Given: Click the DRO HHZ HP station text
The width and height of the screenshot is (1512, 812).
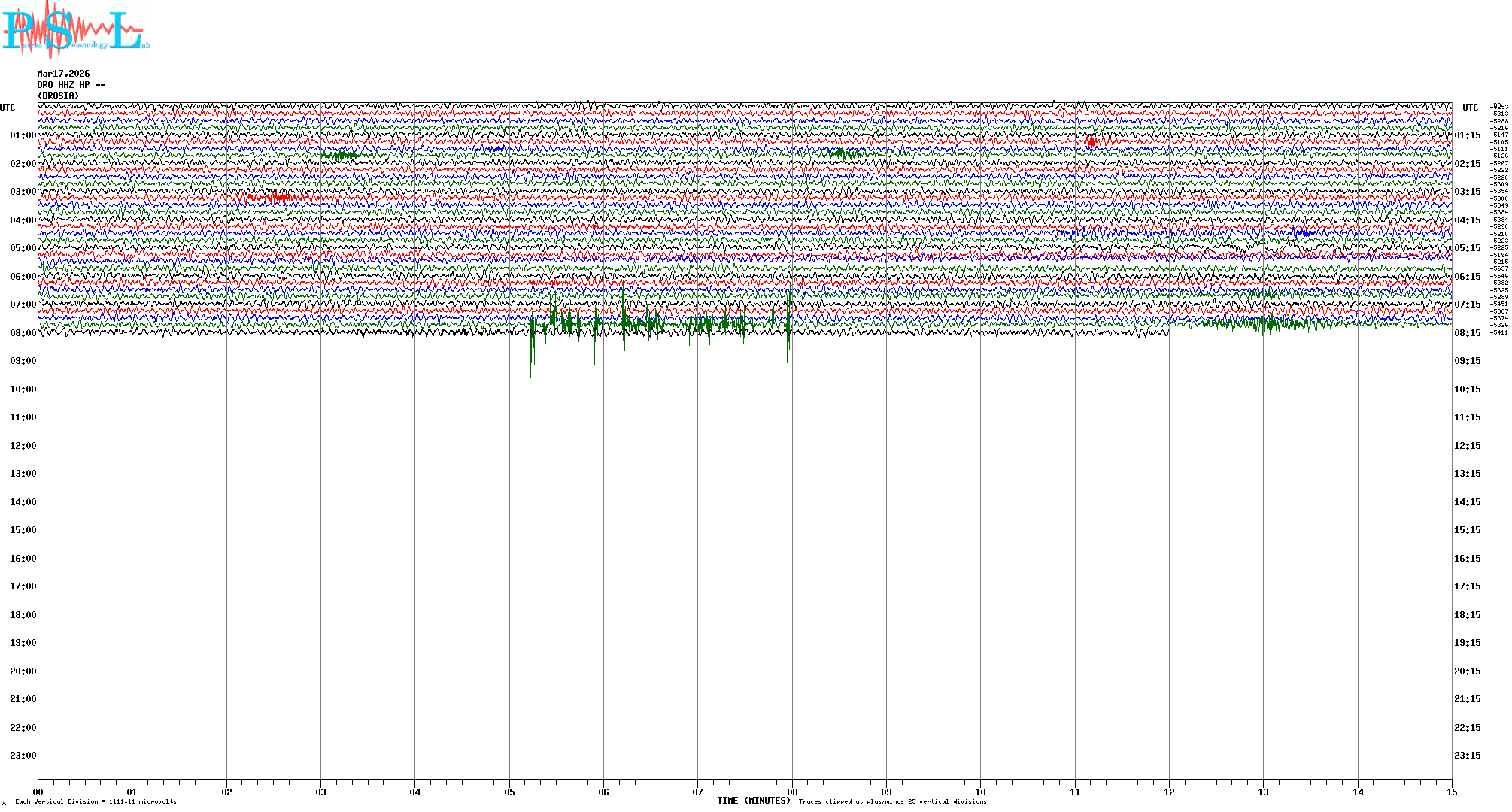Looking at the screenshot, I should [x=71, y=85].
